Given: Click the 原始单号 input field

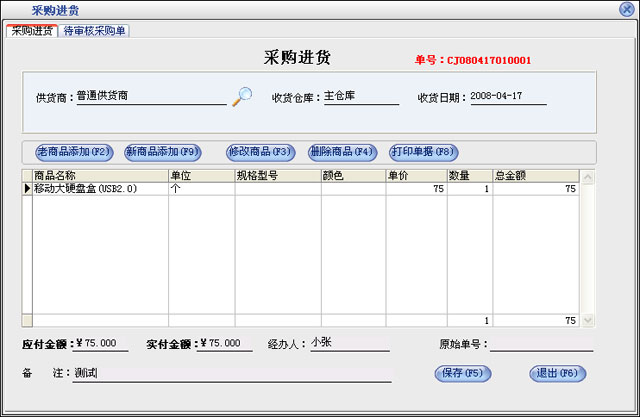Looking at the screenshot, I should tap(540, 344).
